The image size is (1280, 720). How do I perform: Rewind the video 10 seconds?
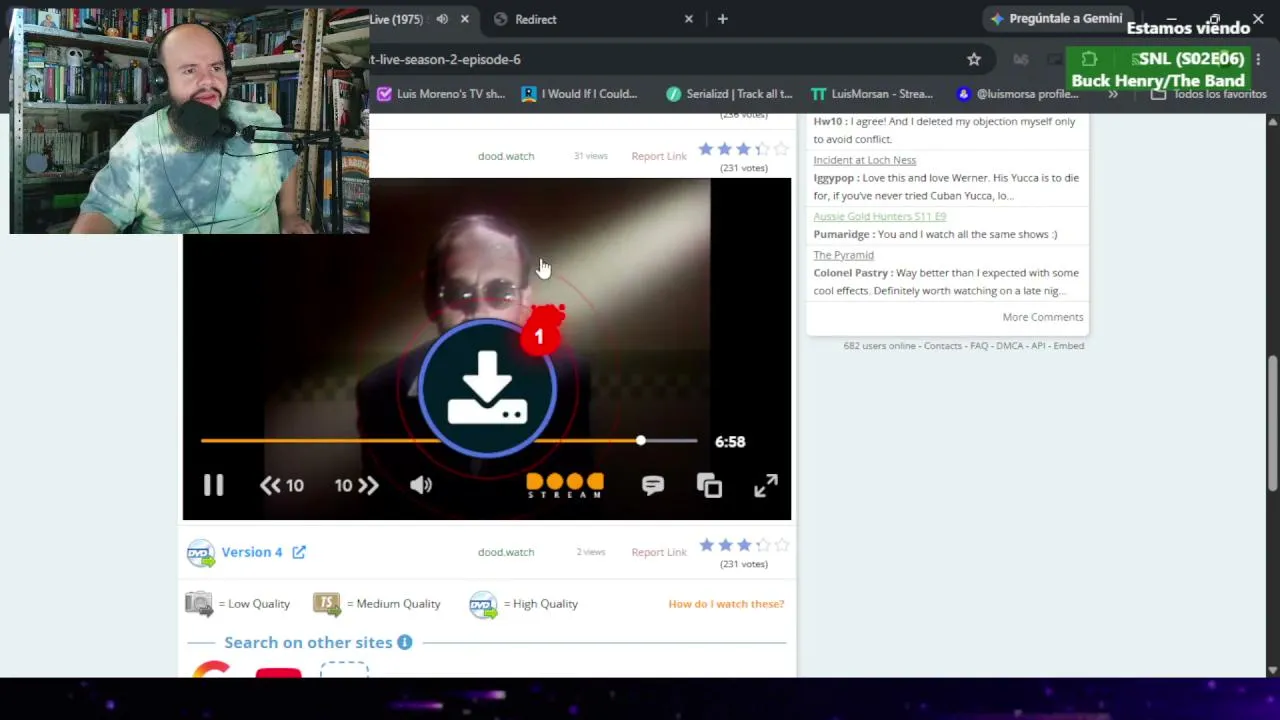(281, 485)
